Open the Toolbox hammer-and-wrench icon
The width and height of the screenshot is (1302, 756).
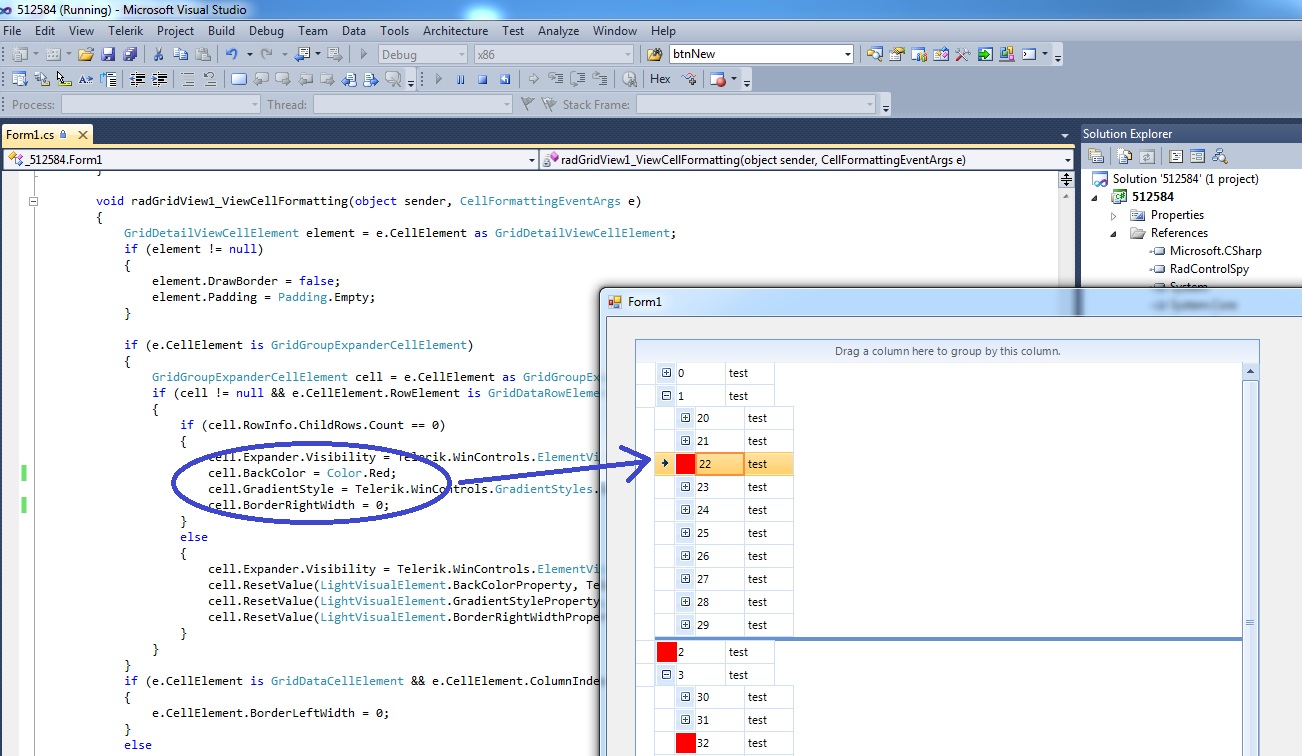(x=963, y=54)
